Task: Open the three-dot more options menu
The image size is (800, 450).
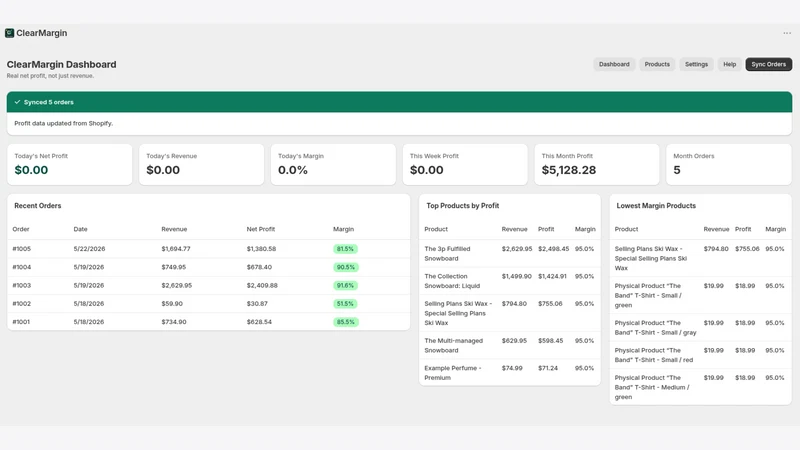Action: 787,33
